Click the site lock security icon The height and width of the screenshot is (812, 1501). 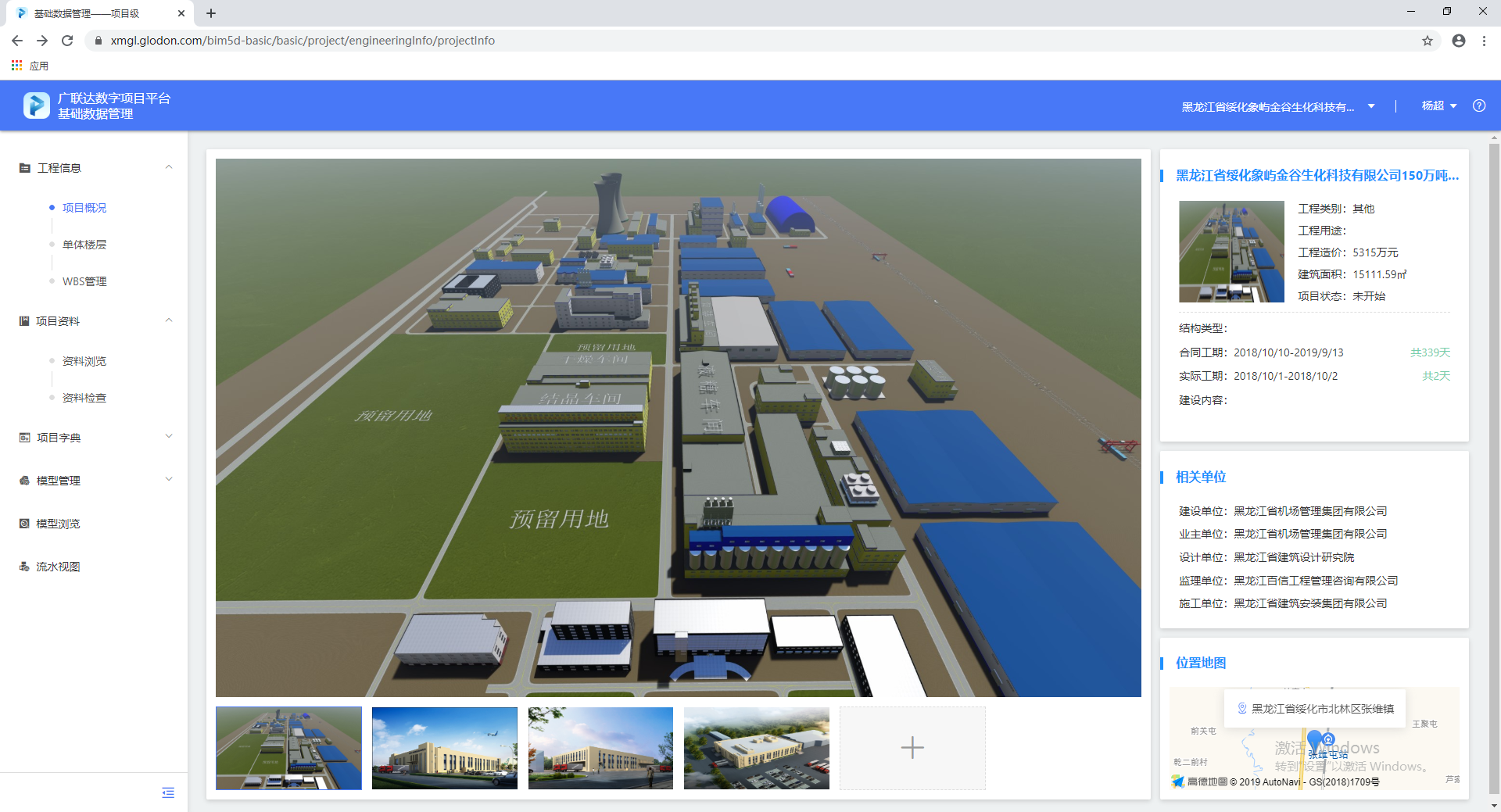click(99, 41)
